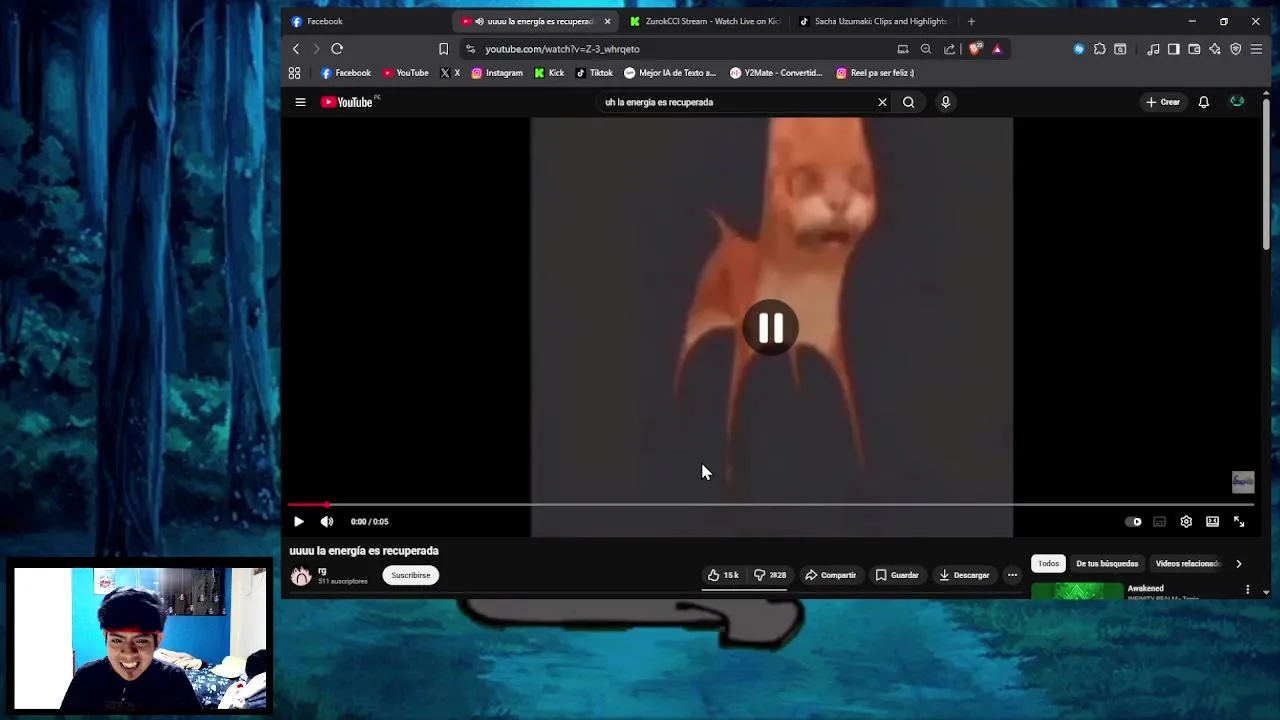1280x720 pixels.
Task: Open the music note playlist icon
Action: tap(1153, 49)
